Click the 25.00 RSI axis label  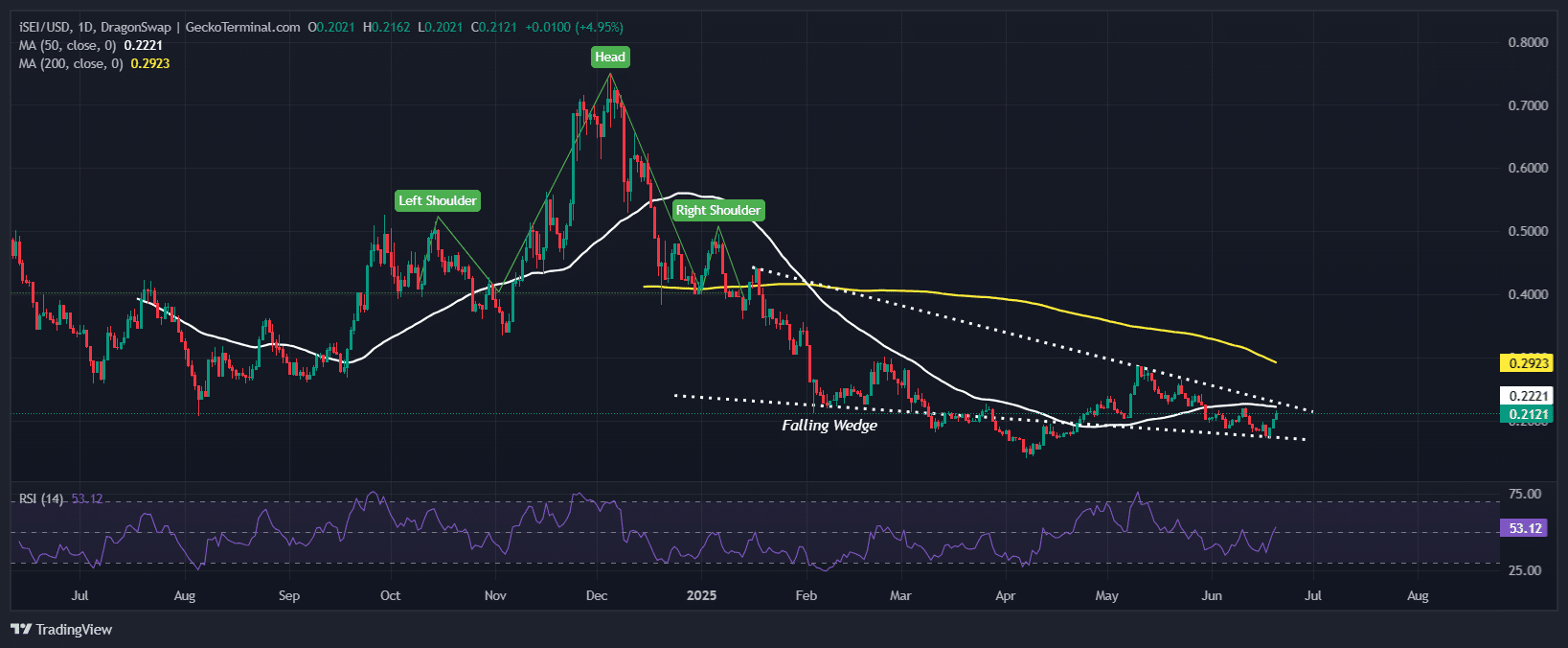[1525, 570]
